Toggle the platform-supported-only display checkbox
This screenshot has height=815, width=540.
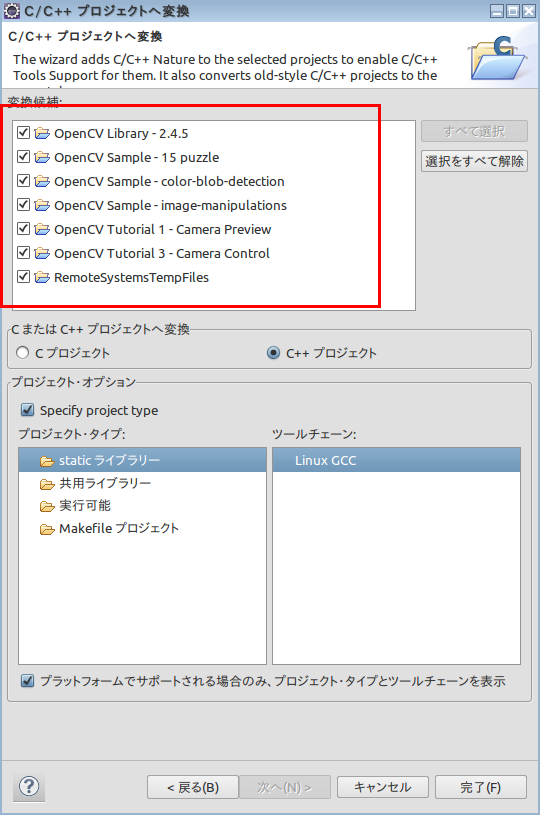pos(28,680)
